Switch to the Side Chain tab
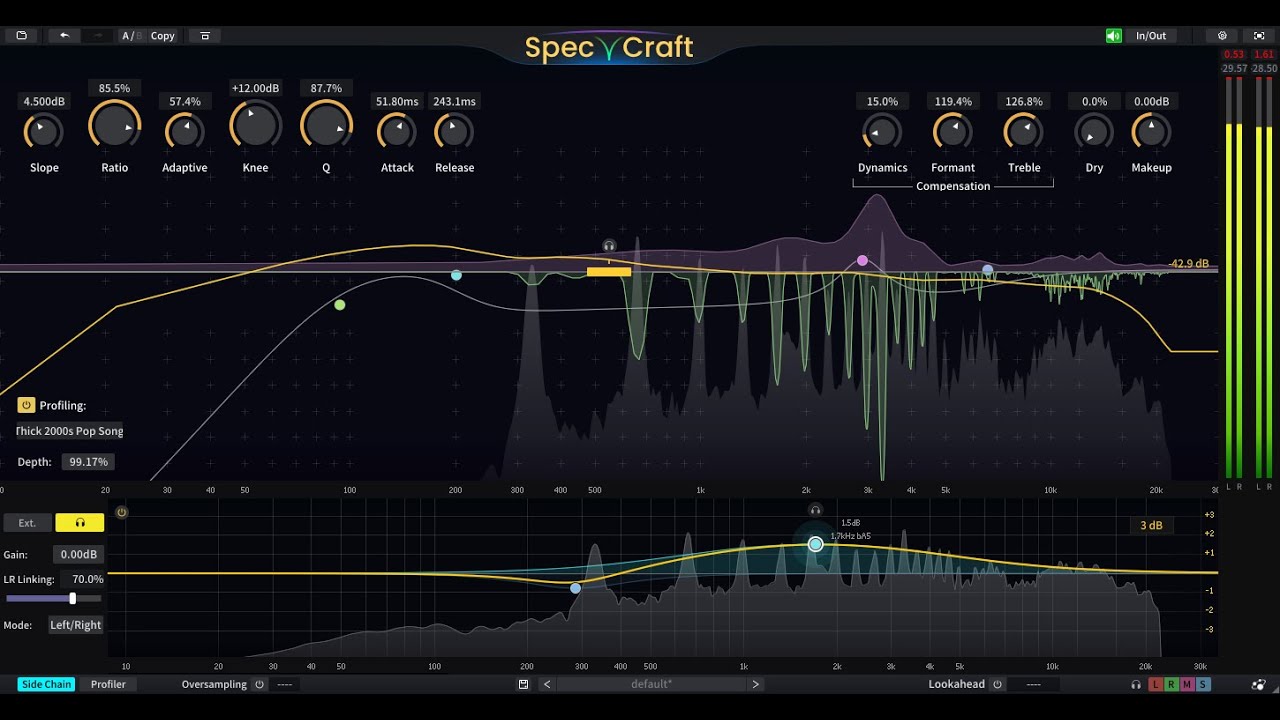This screenshot has height=720, width=1280. (46, 684)
